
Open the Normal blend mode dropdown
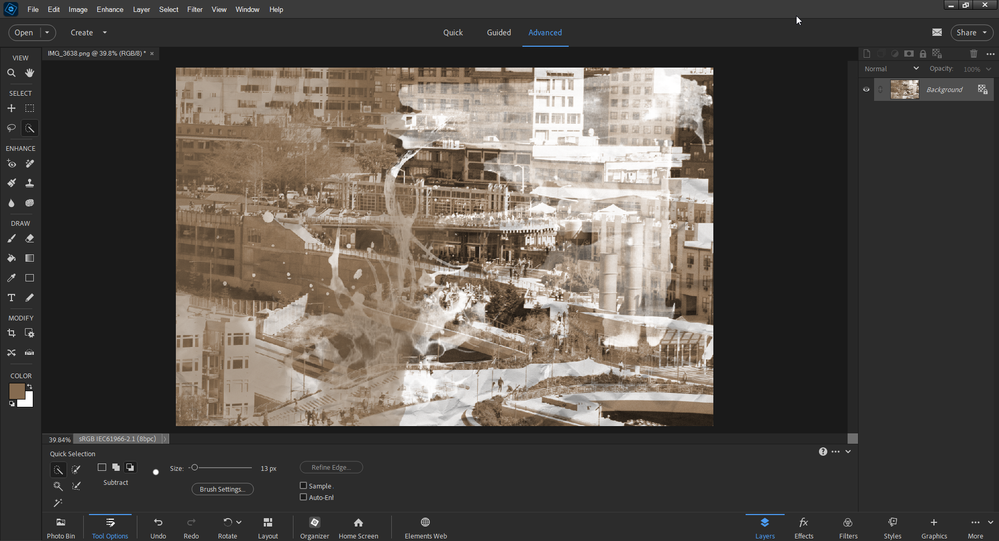click(891, 69)
